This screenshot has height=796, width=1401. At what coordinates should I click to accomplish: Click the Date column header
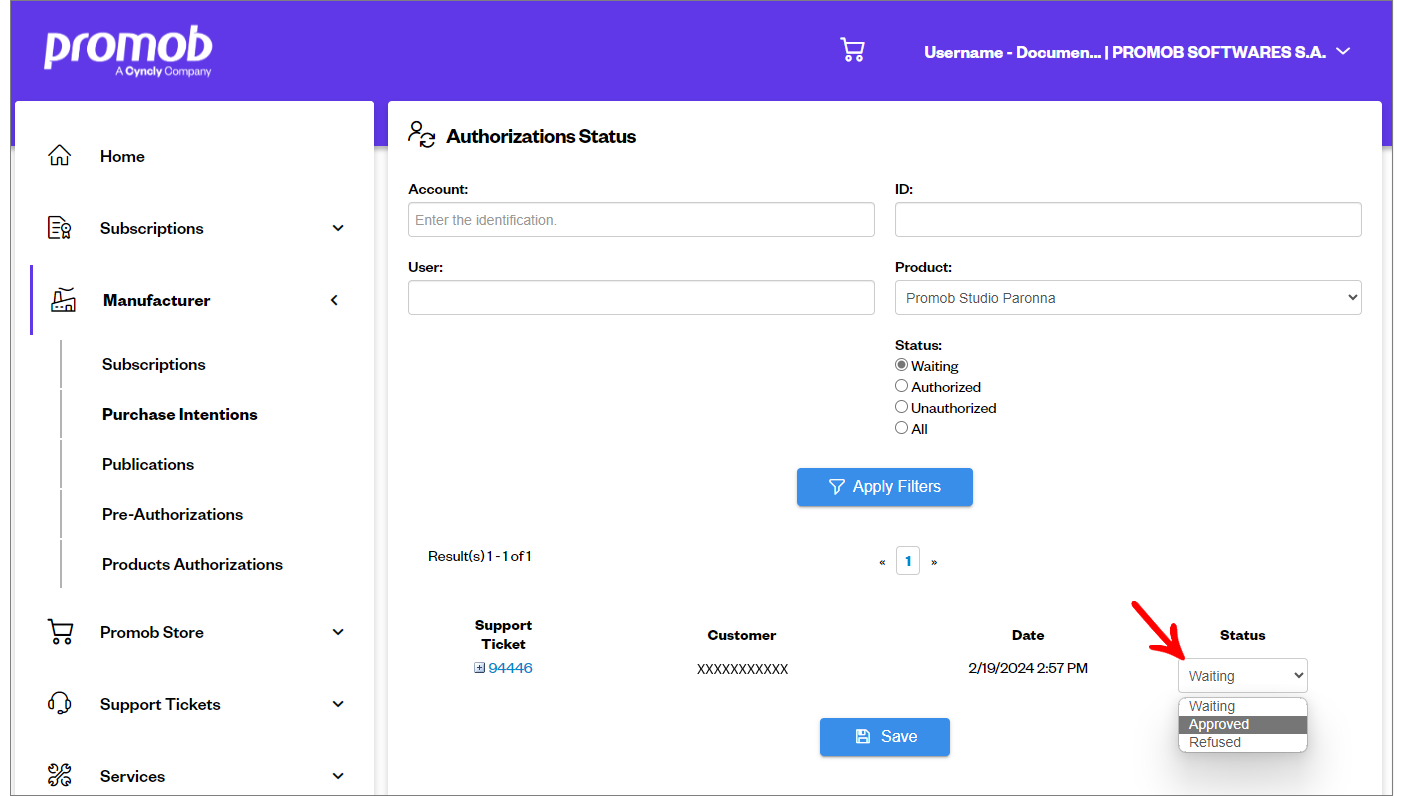1028,635
